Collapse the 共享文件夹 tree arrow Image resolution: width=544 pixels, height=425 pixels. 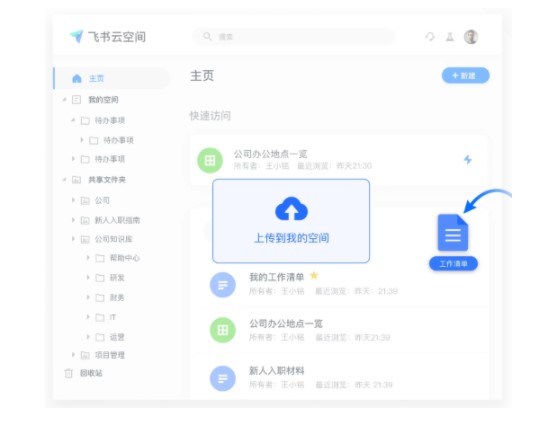64,180
